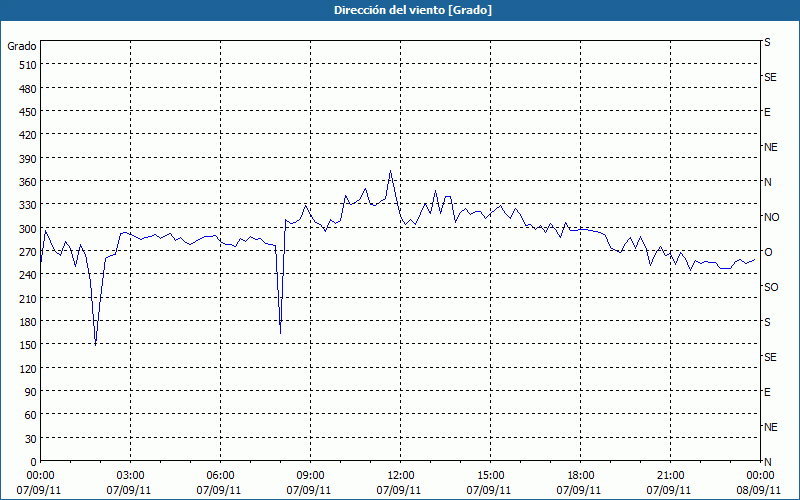The width and height of the screenshot is (800, 500).
Task: Click the "00:00" time label dated 08/09/11
Action: [760, 476]
